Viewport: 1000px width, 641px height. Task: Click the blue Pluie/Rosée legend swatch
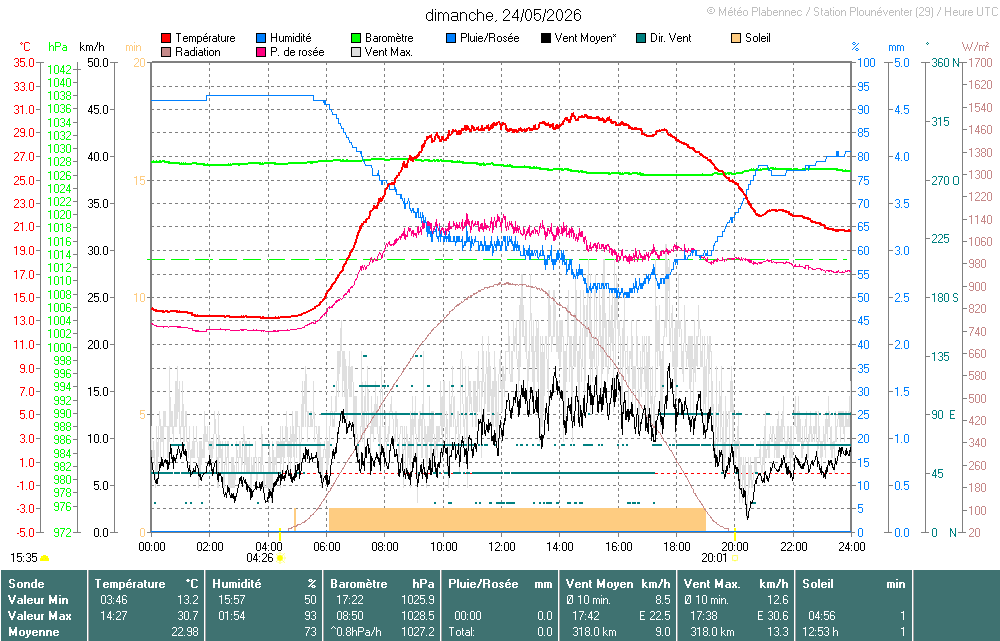(451, 38)
